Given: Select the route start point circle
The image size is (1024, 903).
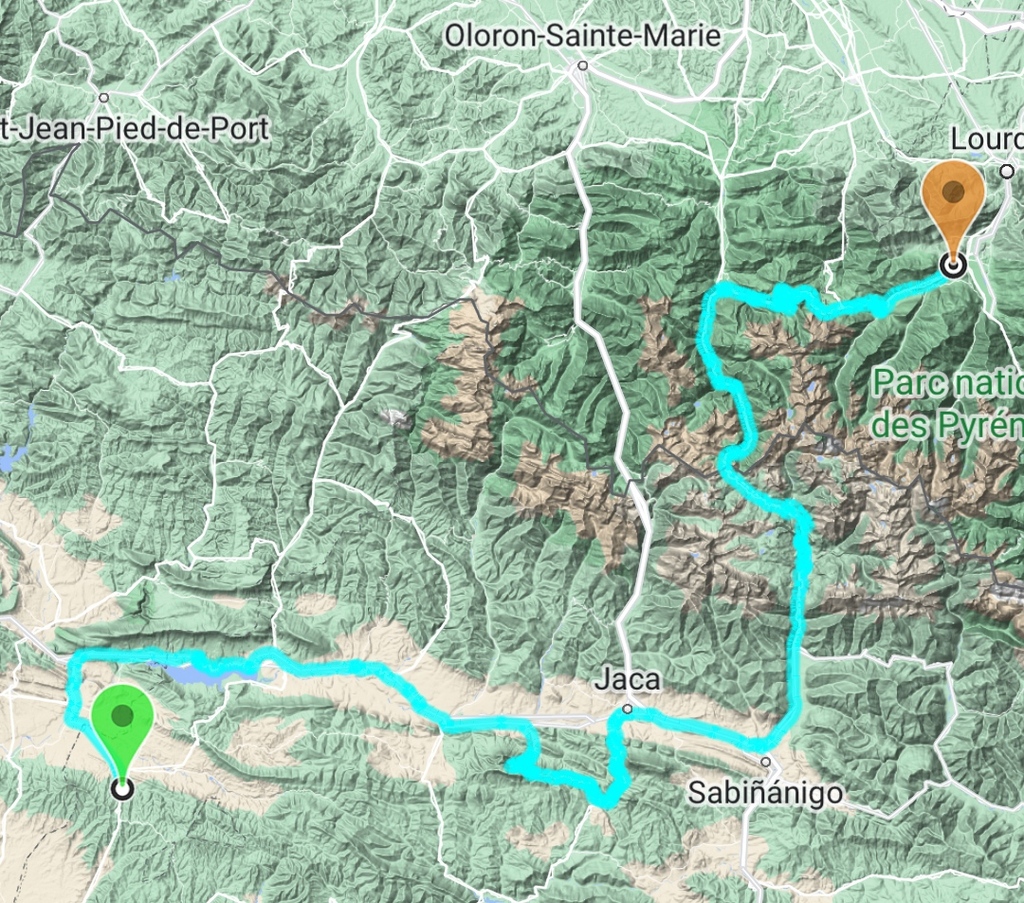Looking at the screenshot, I should (122, 789).
